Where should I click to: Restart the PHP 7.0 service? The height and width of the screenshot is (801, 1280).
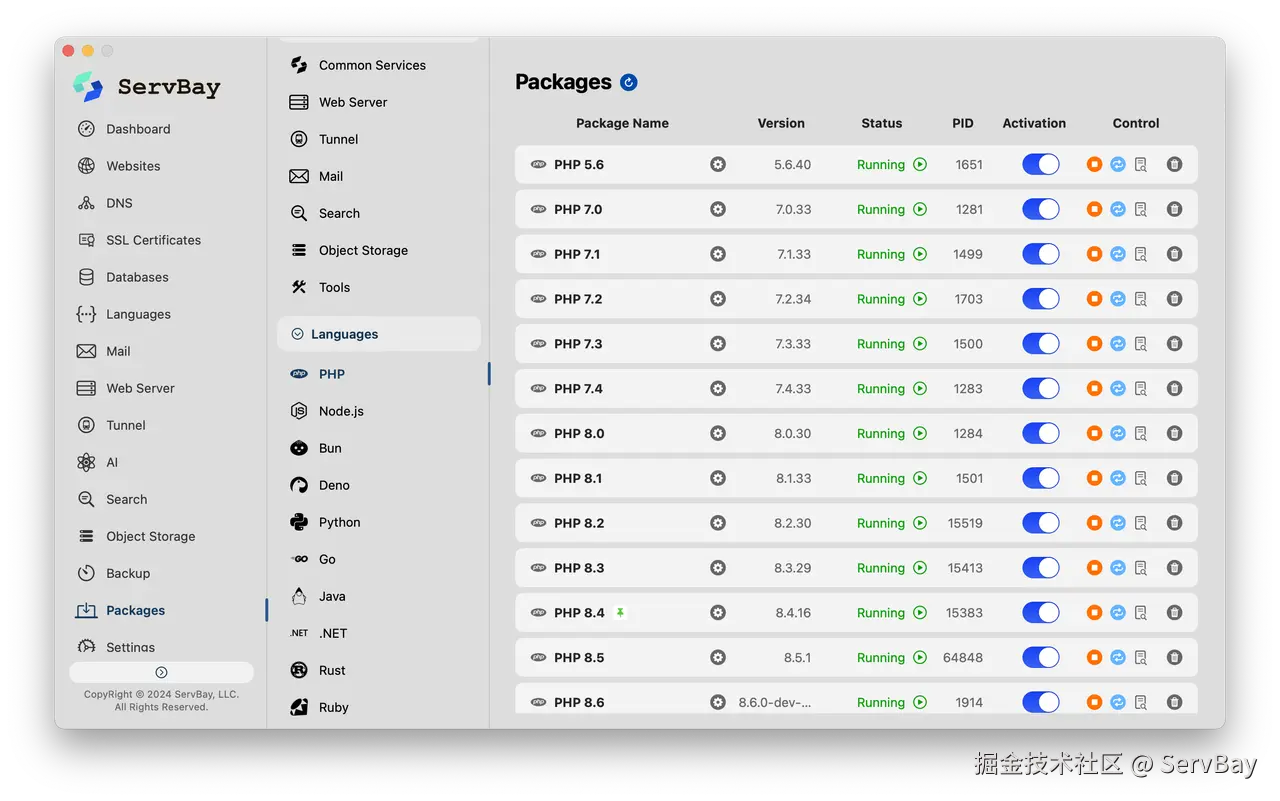(x=1118, y=209)
